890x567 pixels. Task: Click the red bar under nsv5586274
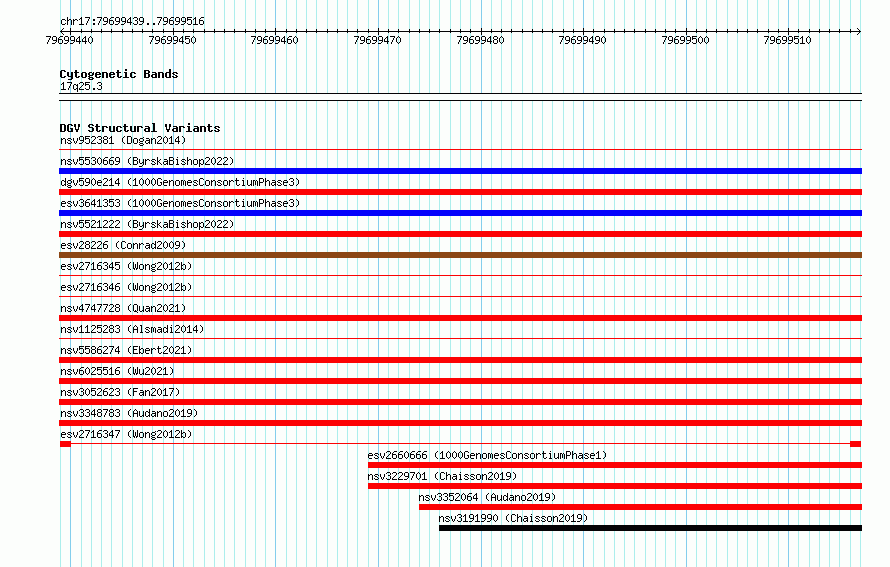(x=460, y=360)
